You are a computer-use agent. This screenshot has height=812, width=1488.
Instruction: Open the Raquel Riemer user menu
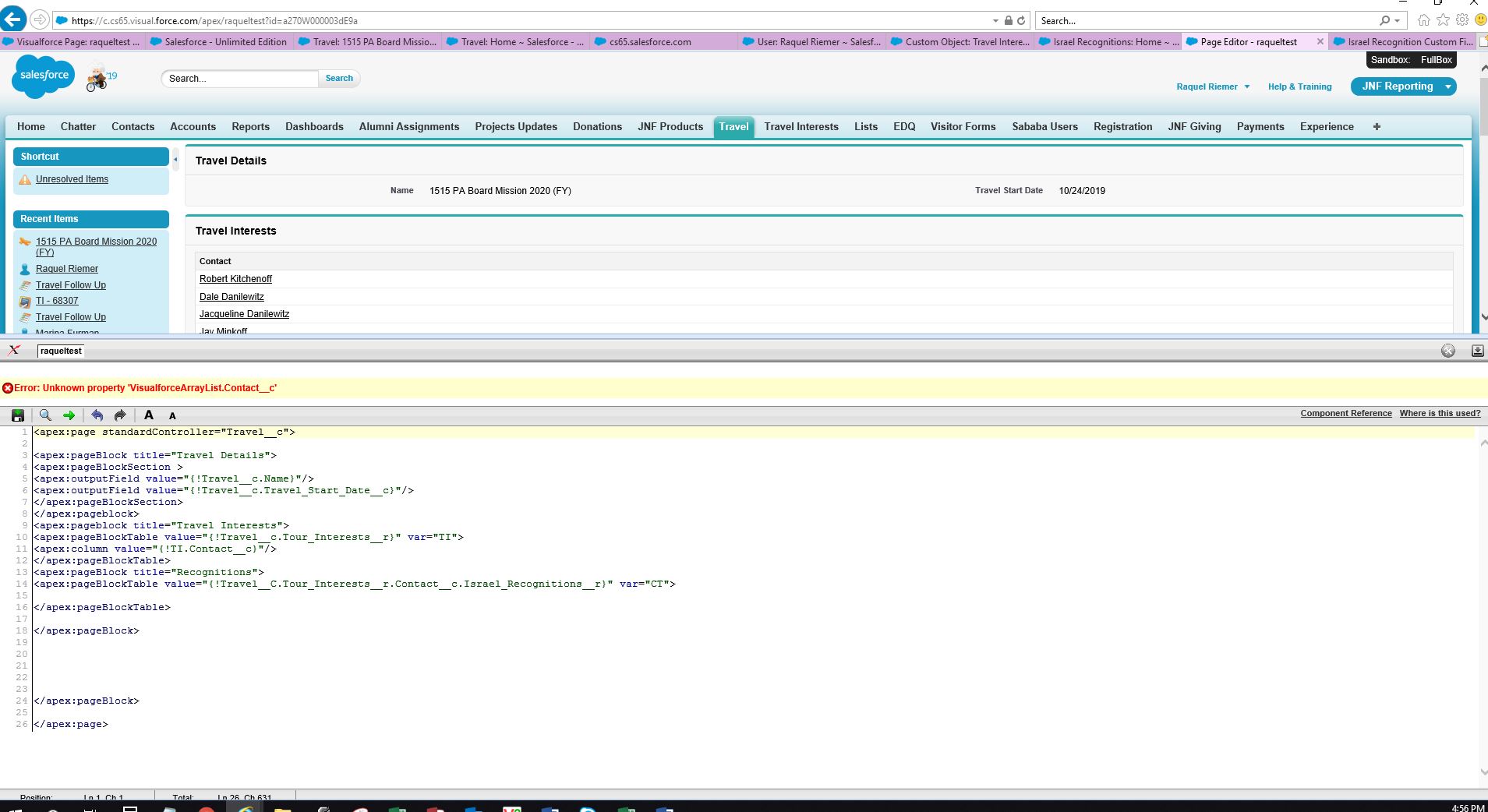pyautogui.click(x=1213, y=86)
